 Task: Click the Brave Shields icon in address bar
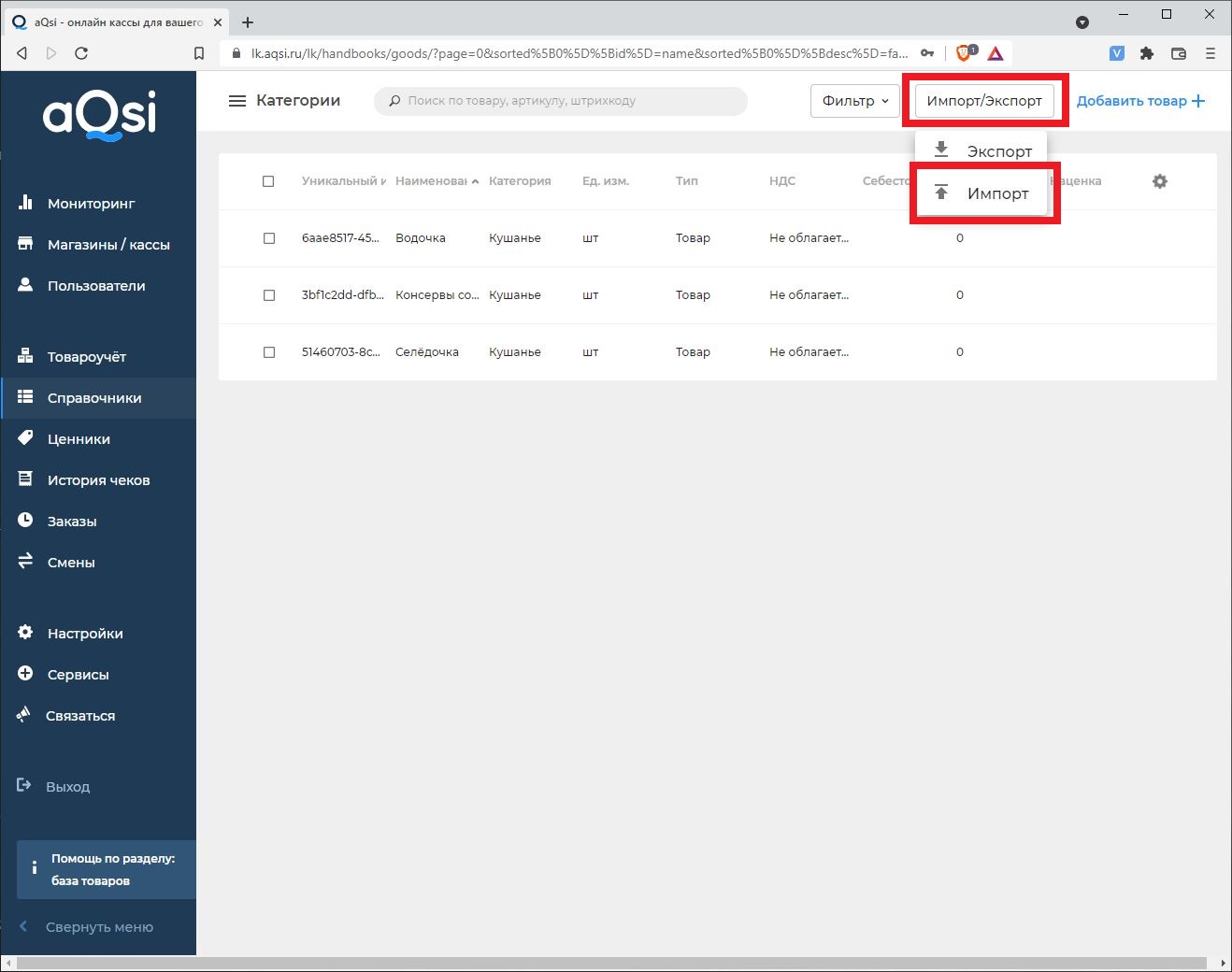tap(964, 53)
